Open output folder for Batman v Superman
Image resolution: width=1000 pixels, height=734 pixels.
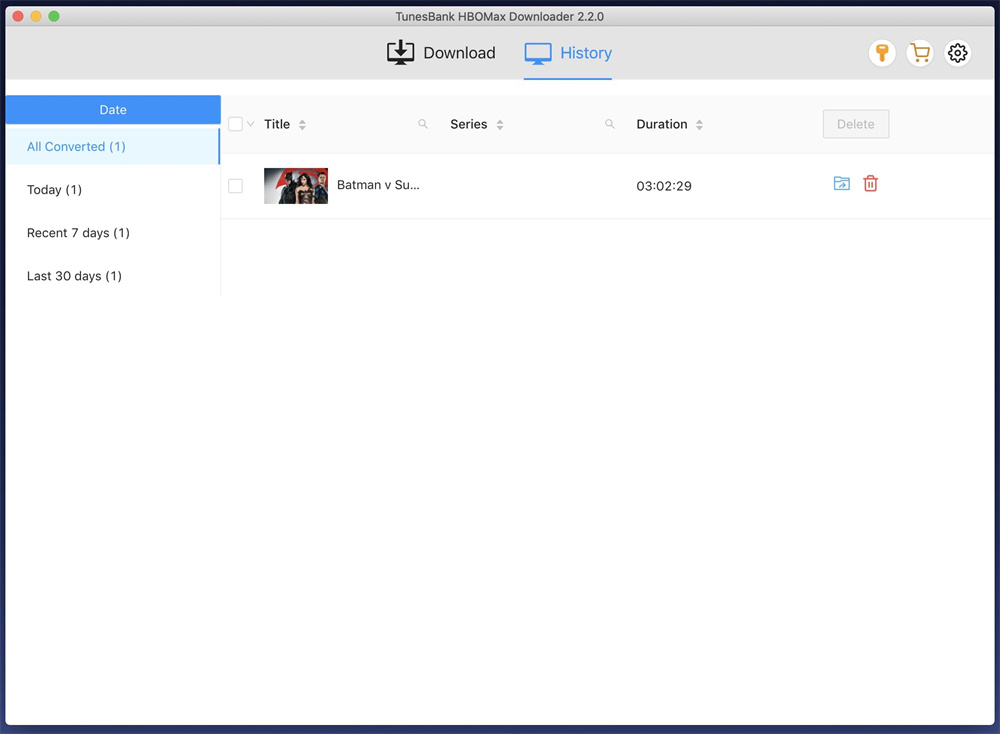click(842, 184)
